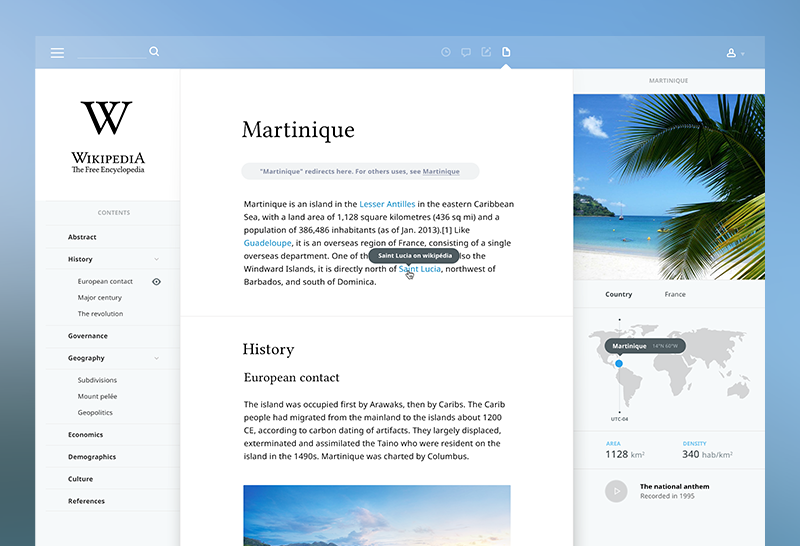Viewport: 800px width, 546px height.
Task: Open the landscape image below History text
Action: [x=377, y=515]
